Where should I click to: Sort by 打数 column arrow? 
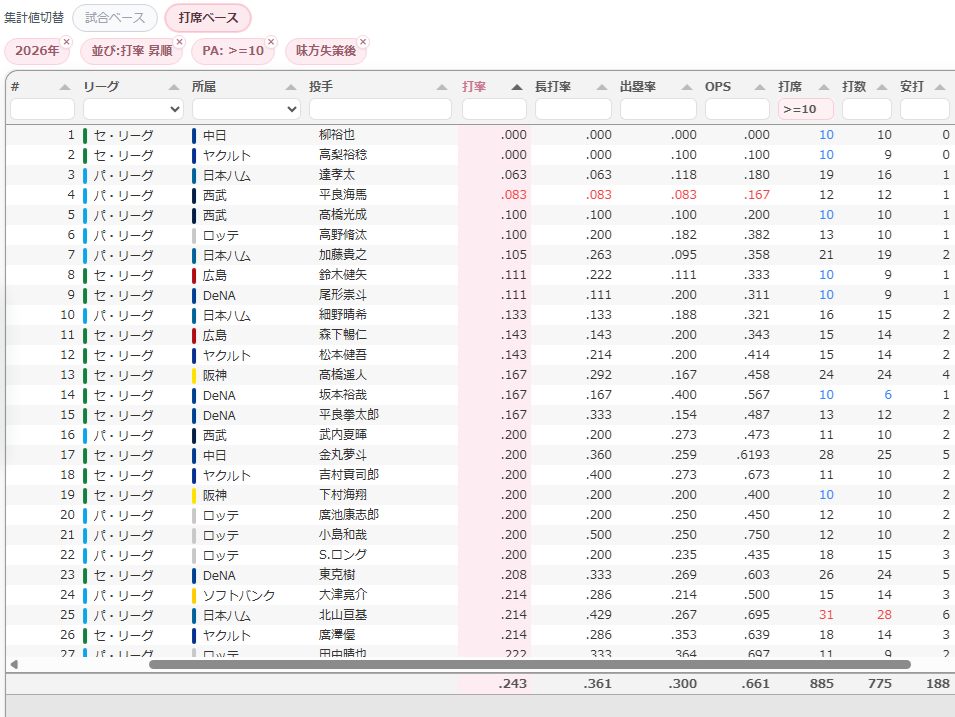(881, 87)
